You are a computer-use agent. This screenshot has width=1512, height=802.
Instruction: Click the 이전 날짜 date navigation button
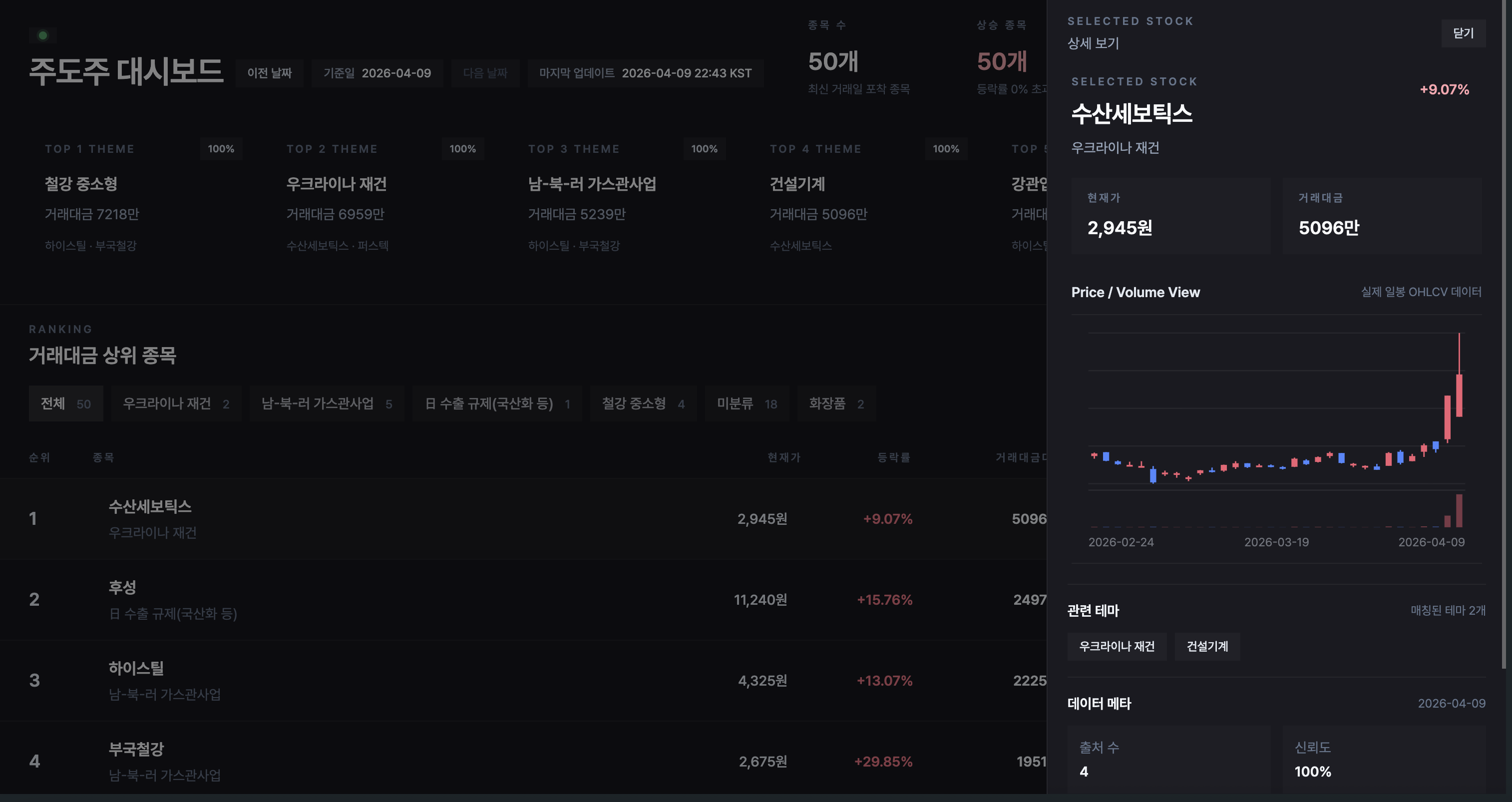tap(270, 73)
